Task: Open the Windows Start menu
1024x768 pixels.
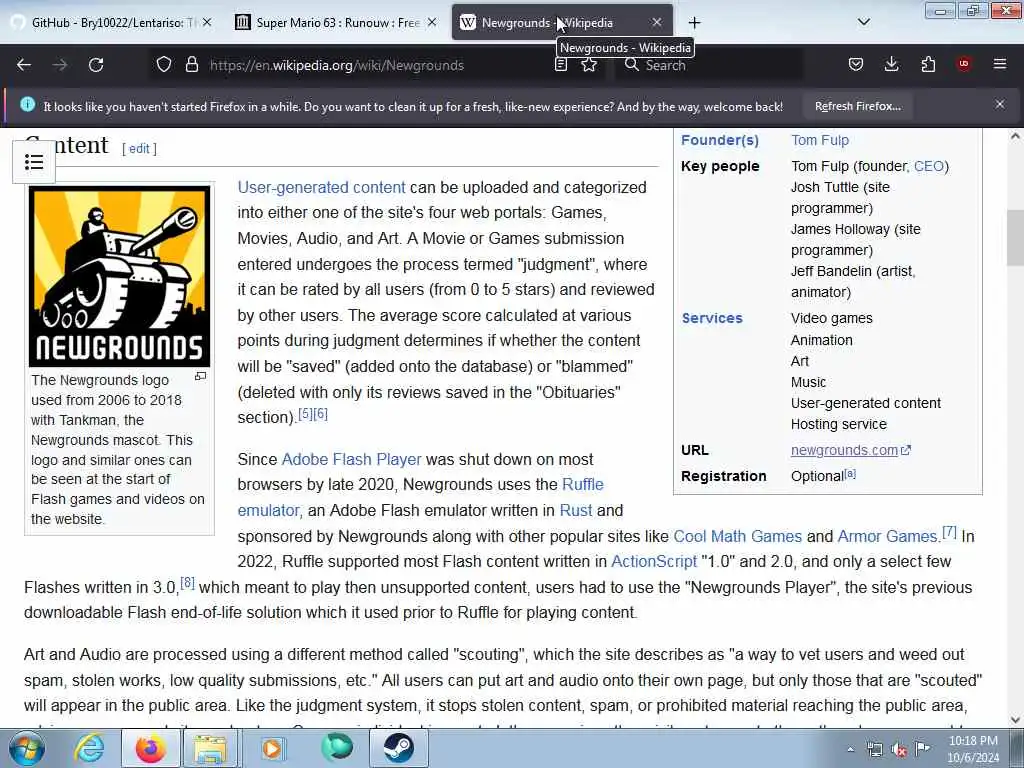Action: click(x=27, y=749)
